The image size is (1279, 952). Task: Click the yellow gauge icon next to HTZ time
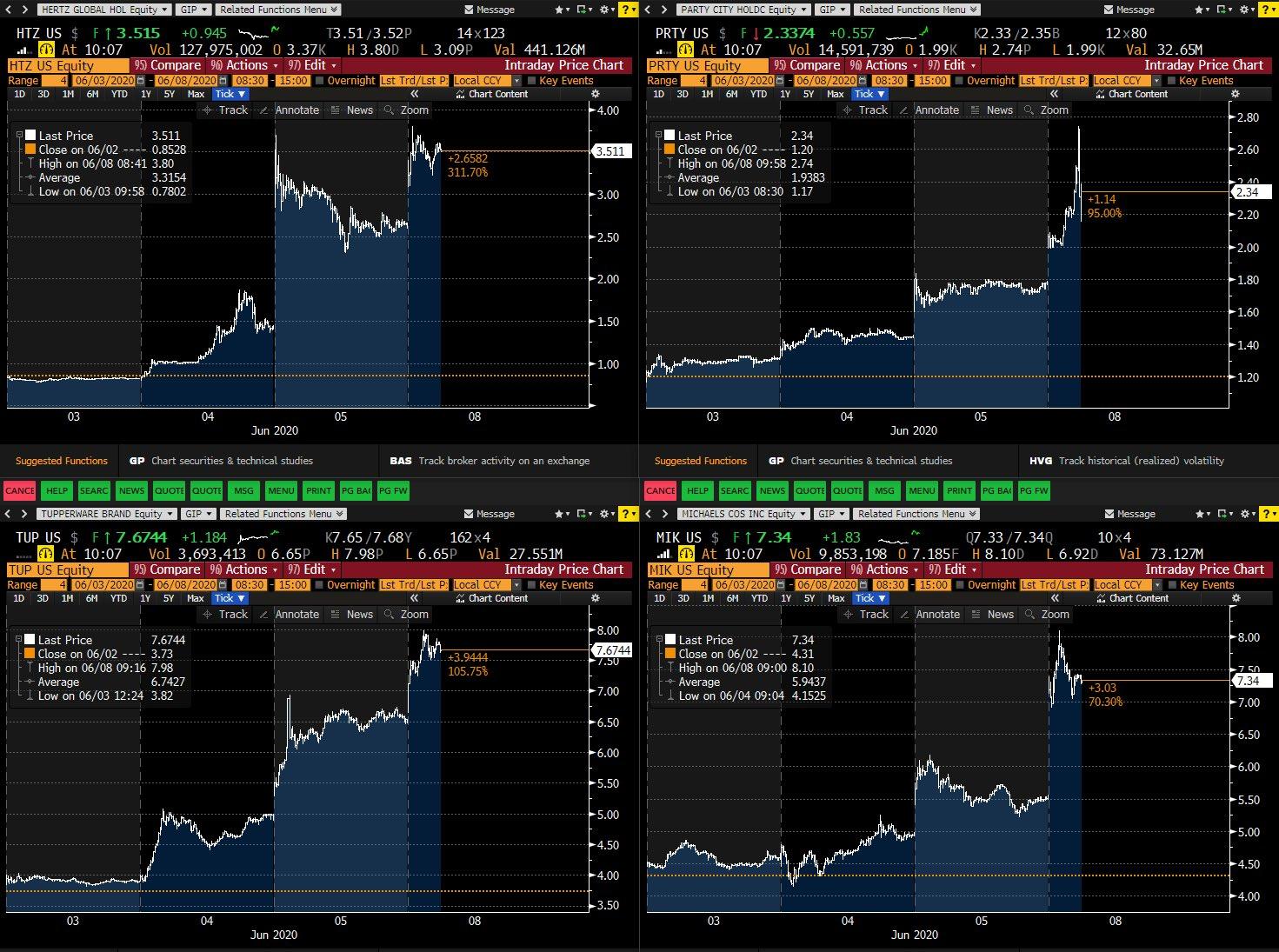(45, 50)
